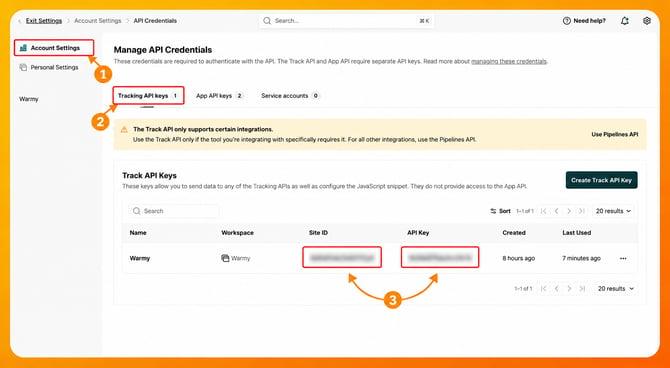Open the Need help? menu
Screen dimensions: 670x368
tap(584, 21)
